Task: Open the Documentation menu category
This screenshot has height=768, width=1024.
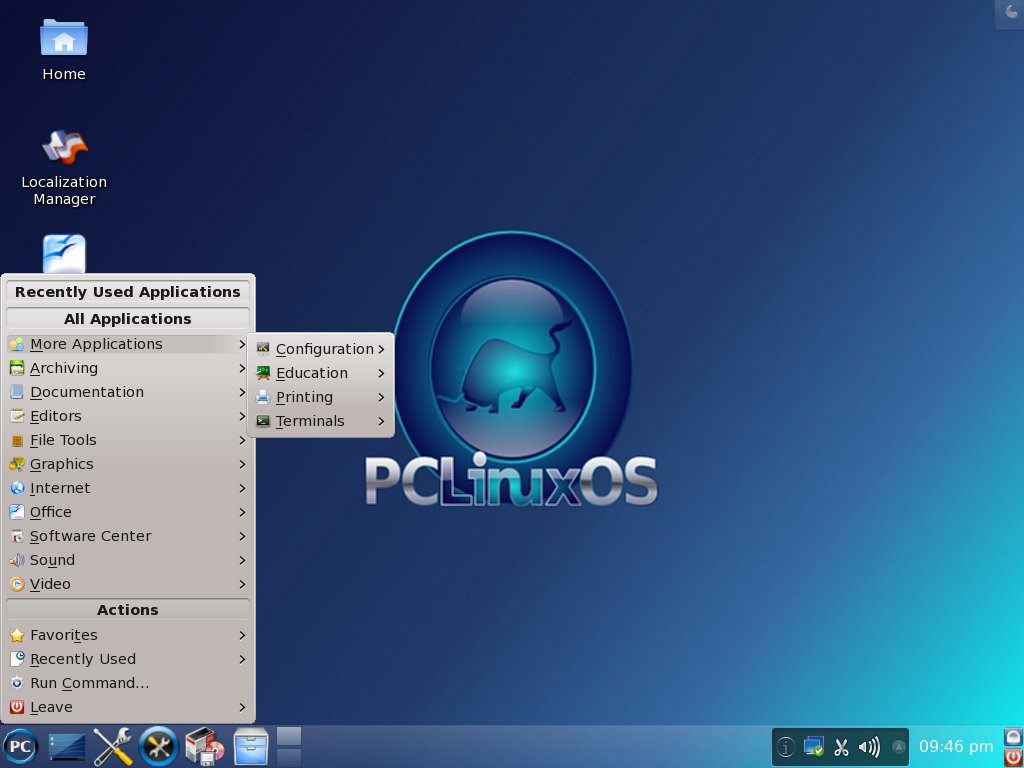Action: (128, 392)
